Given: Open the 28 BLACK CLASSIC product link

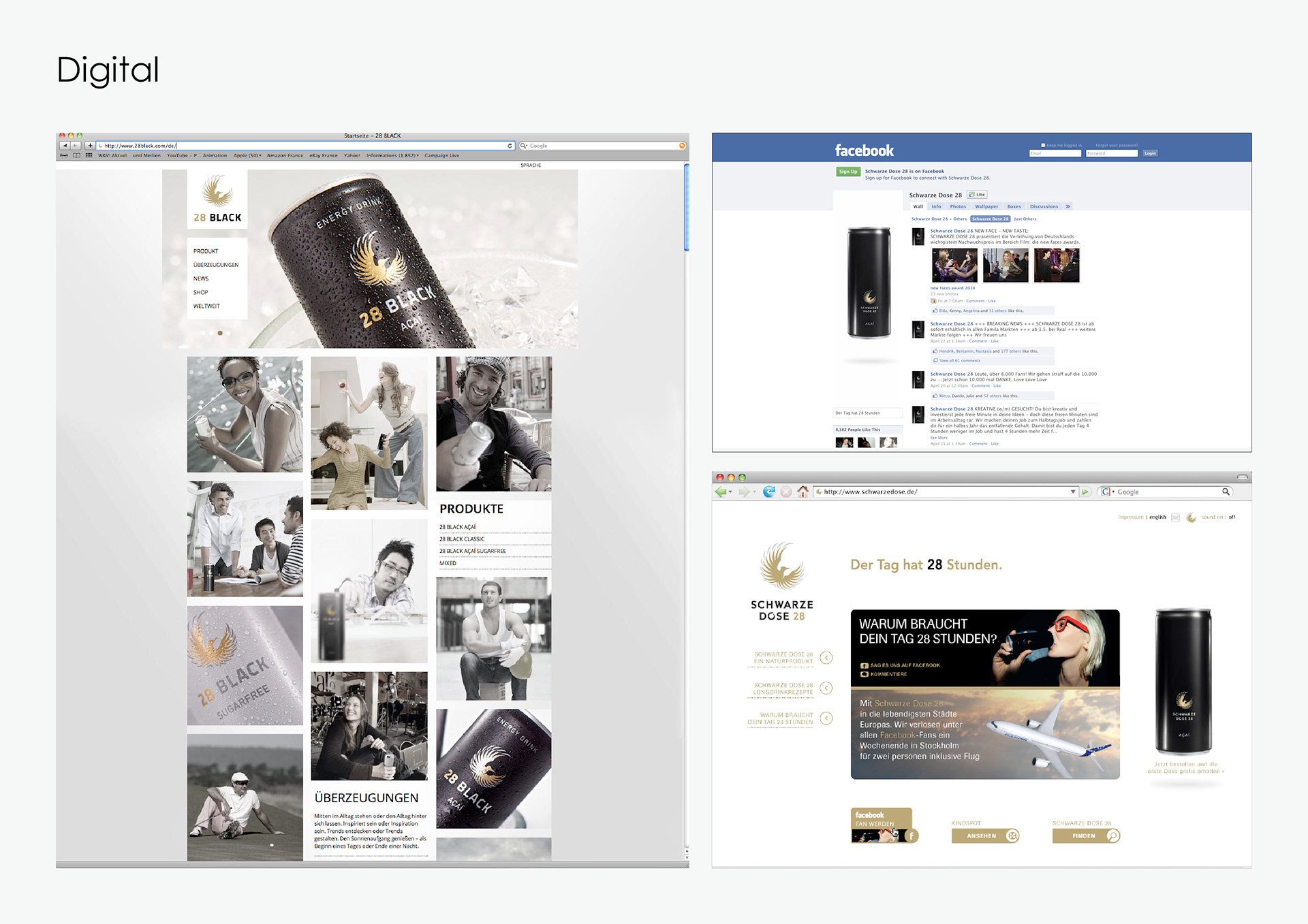Looking at the screenshot, I should pos(461,539).
